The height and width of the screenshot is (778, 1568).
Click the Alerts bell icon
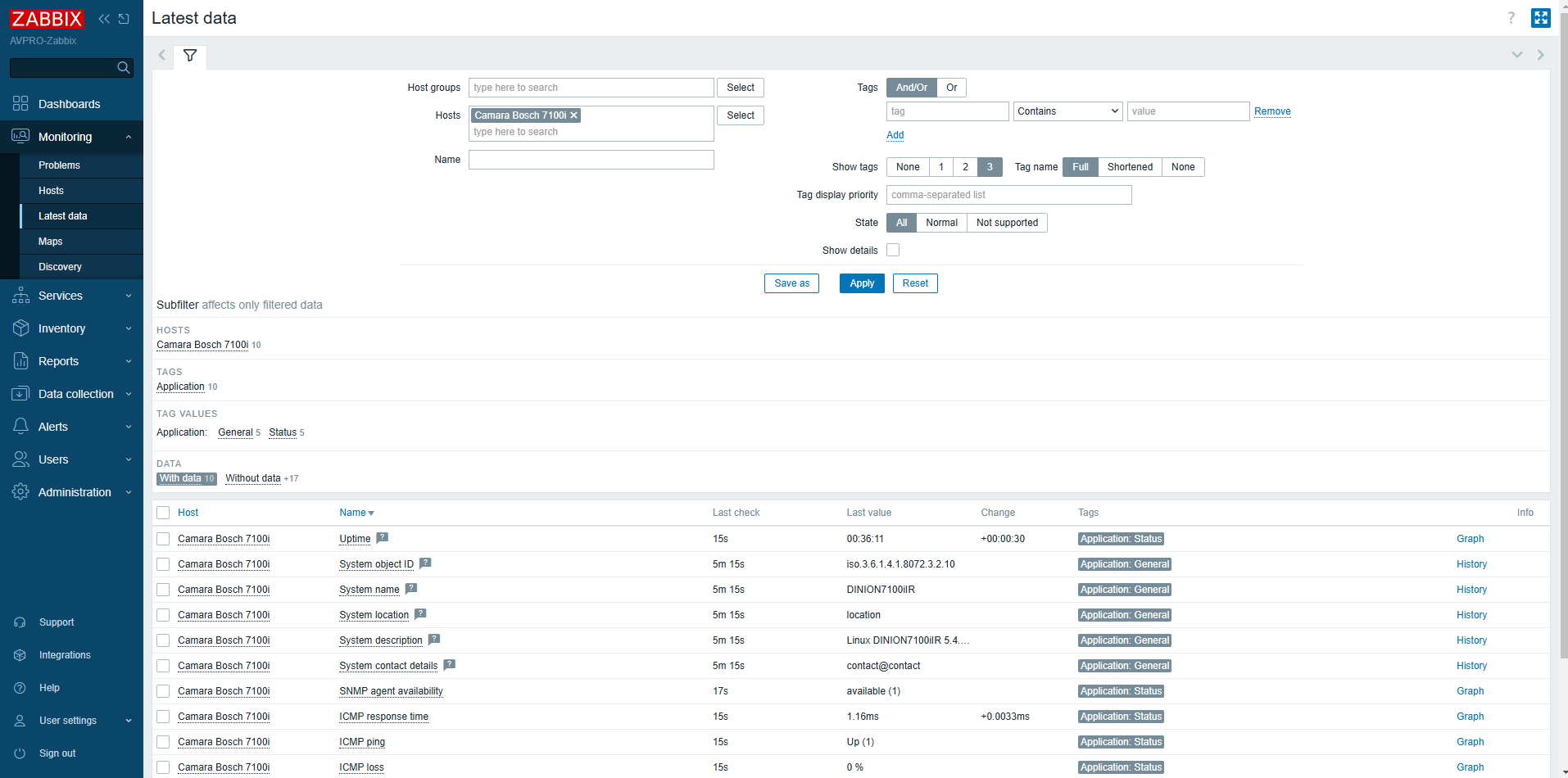pyautogui.click(x=20, y=427)
